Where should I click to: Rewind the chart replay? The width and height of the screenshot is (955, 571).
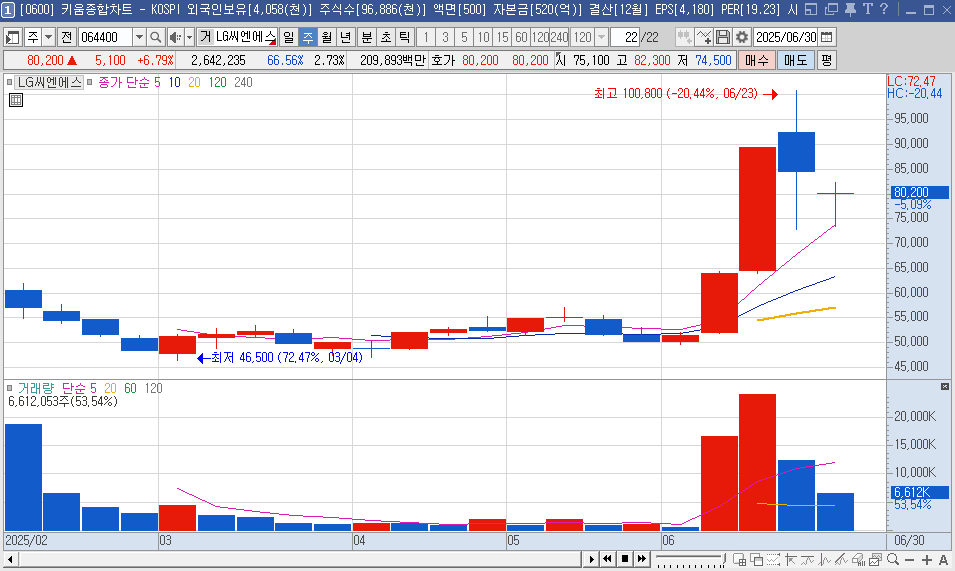(x=607, y=559)
